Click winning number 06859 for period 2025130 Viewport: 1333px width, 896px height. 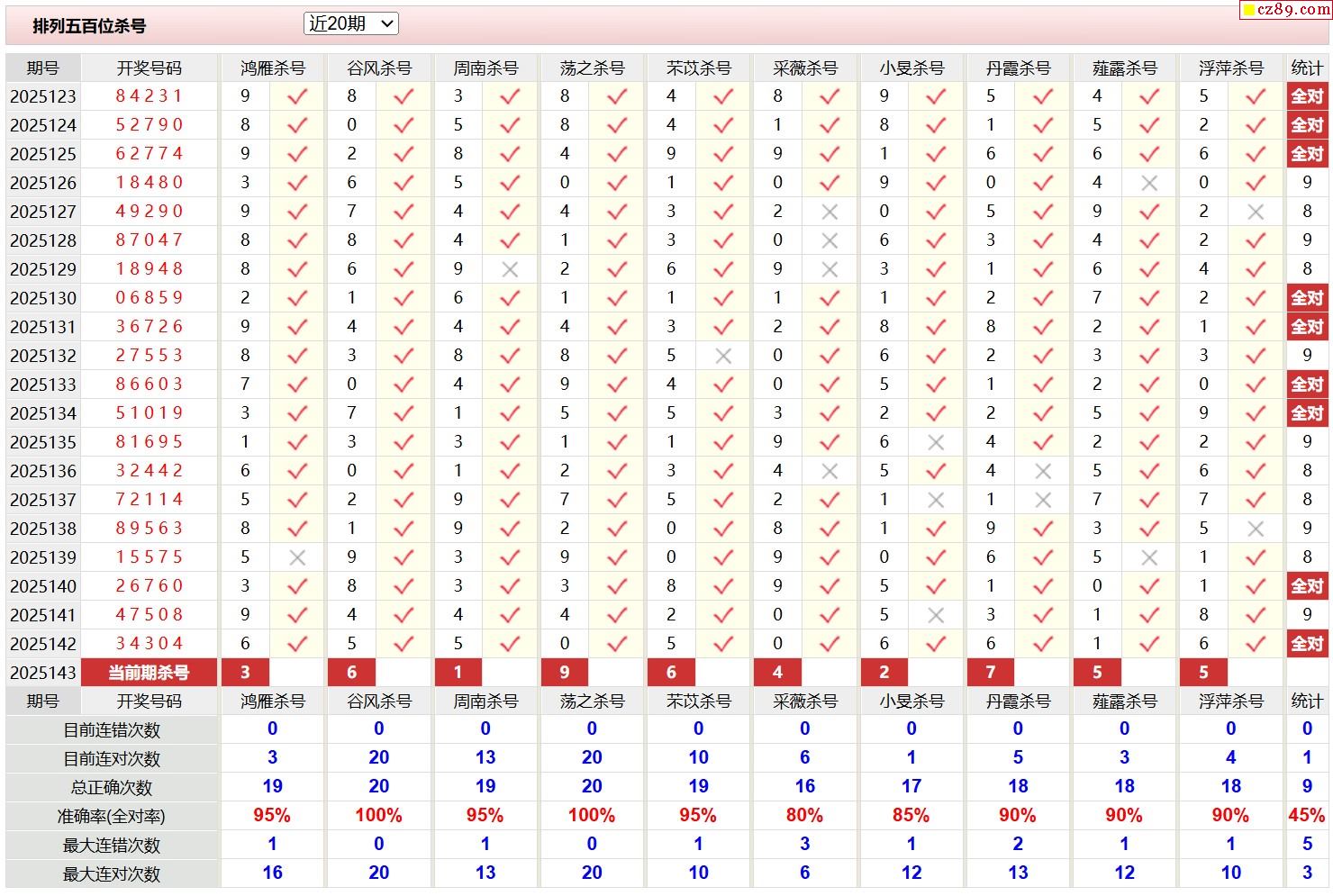point(150,298)
